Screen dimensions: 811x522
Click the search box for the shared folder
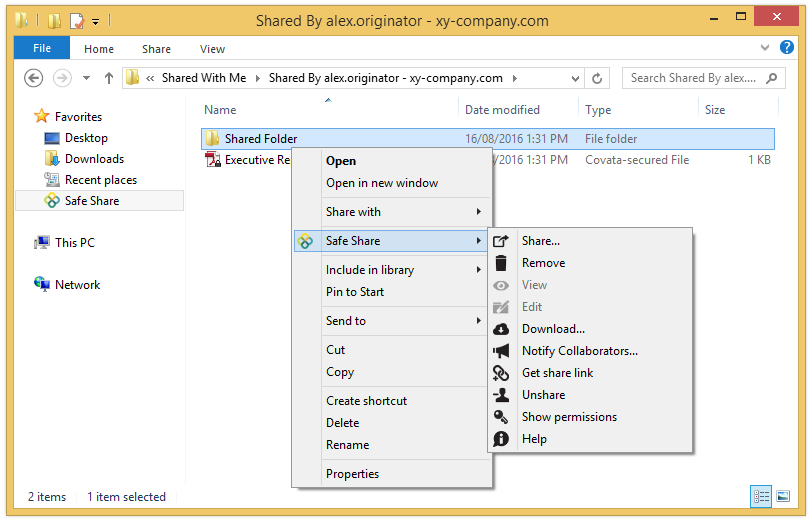pos(694,78)
